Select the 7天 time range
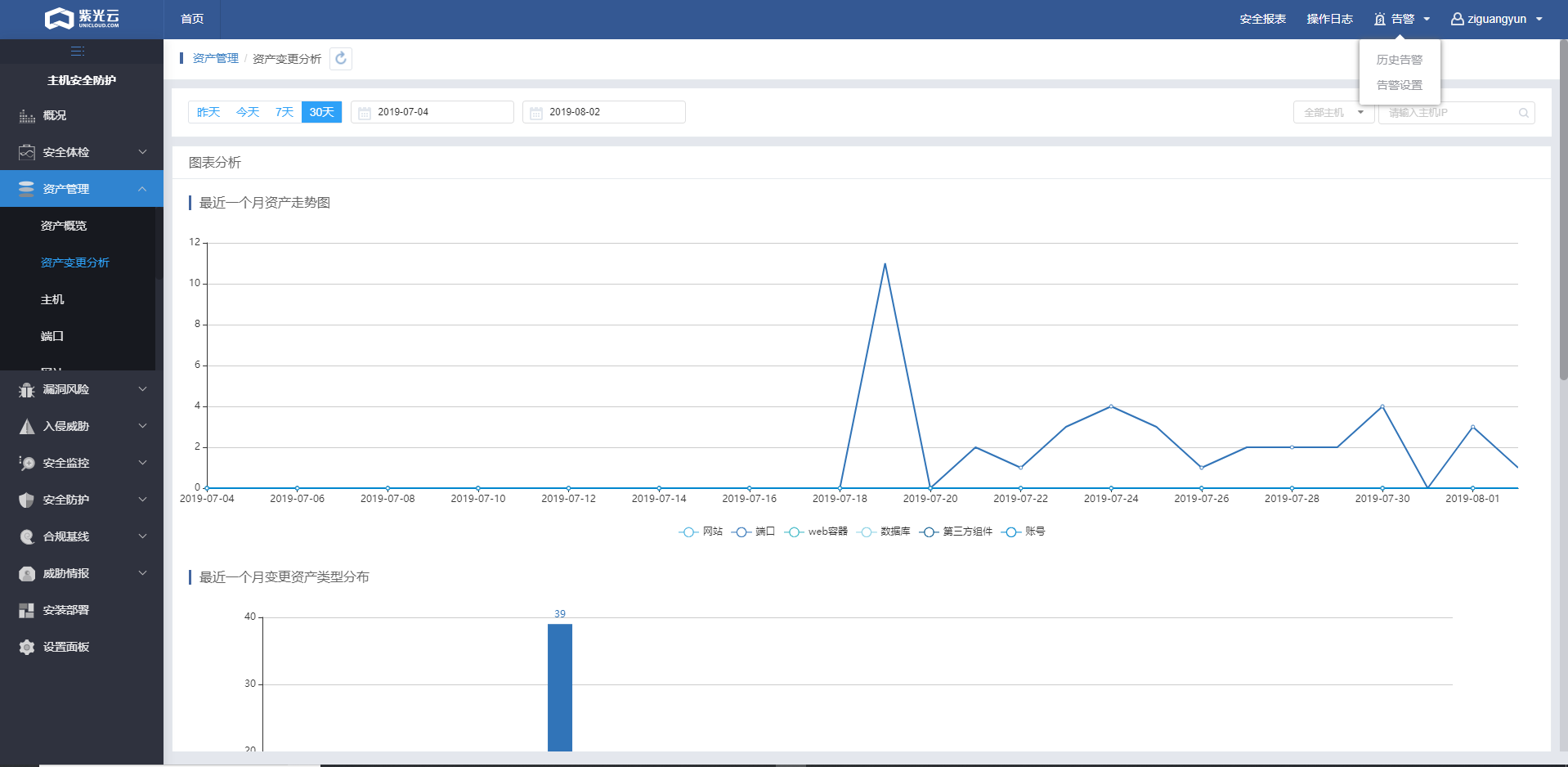 pos(284,112)
